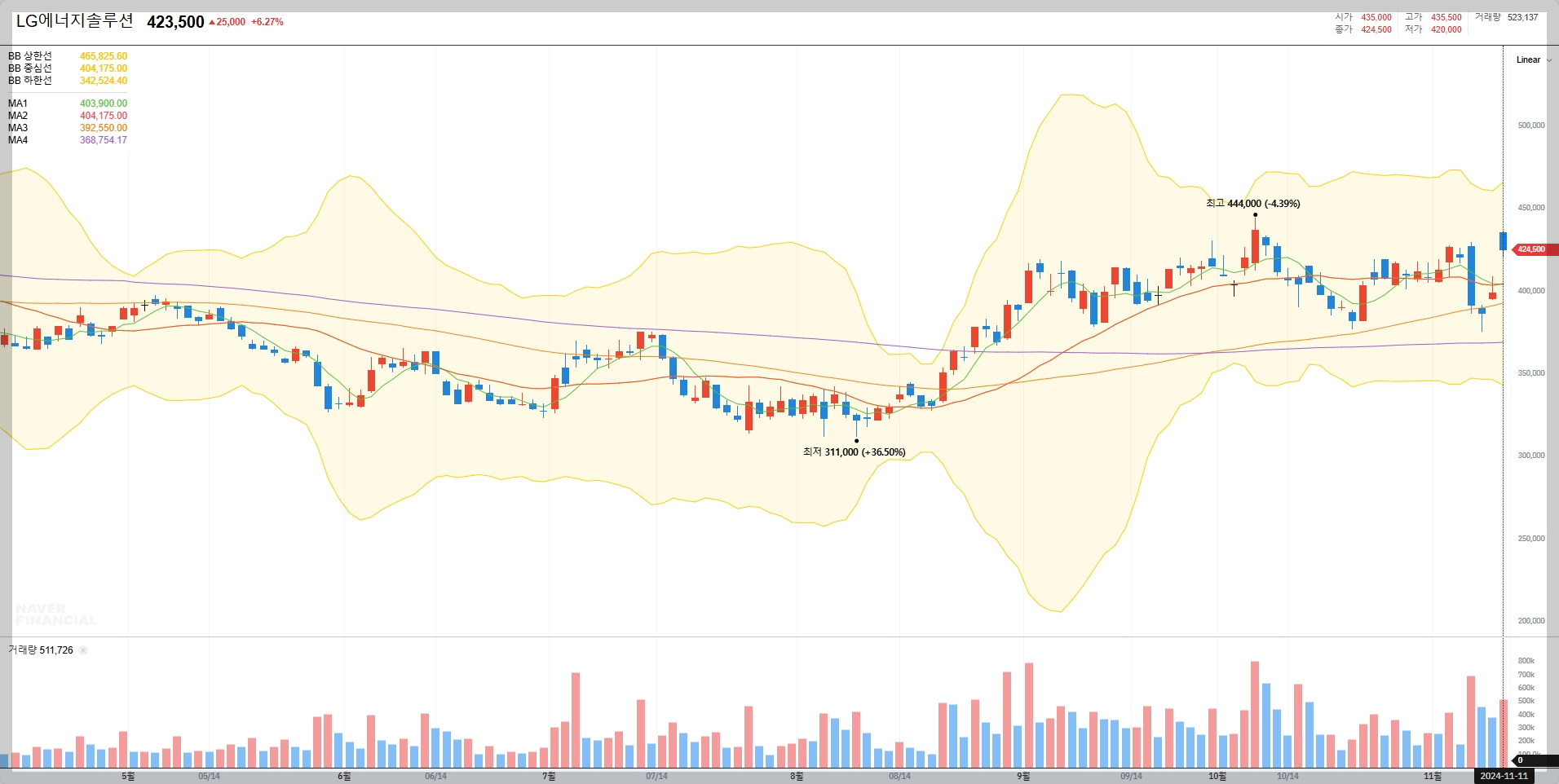
Task: Click the 800k volume axis label
Action: pyautogui.click(x=1526, y=661)
